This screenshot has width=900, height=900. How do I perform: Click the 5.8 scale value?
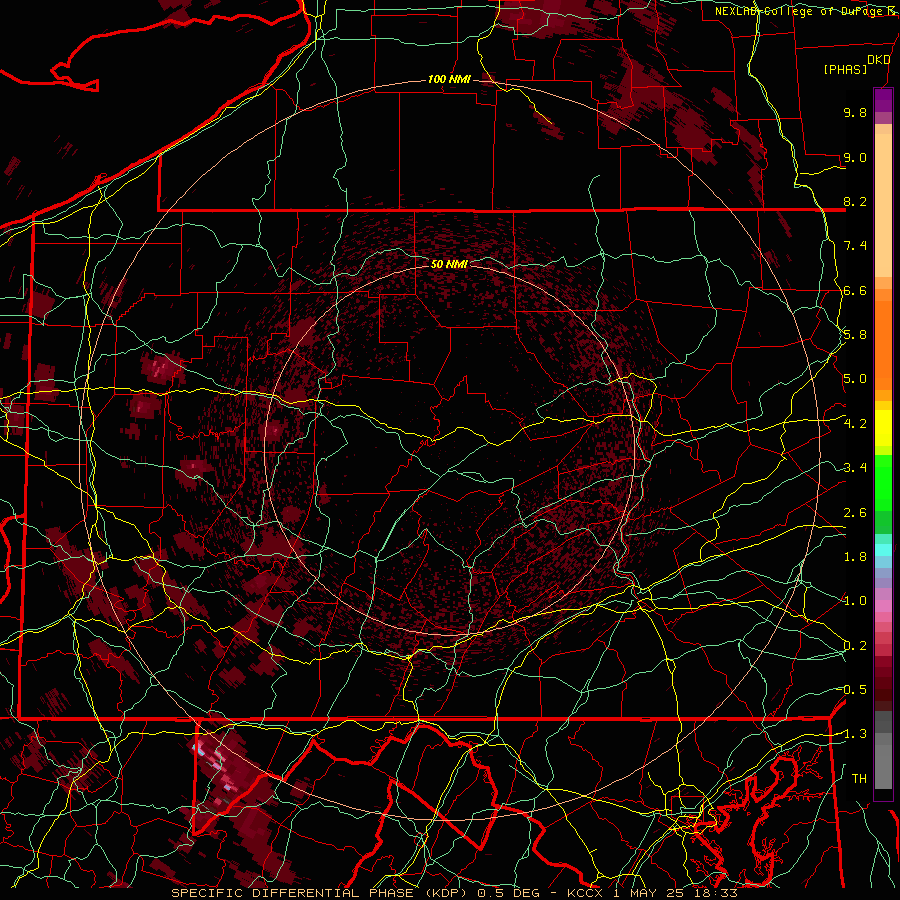coord(855,335)
